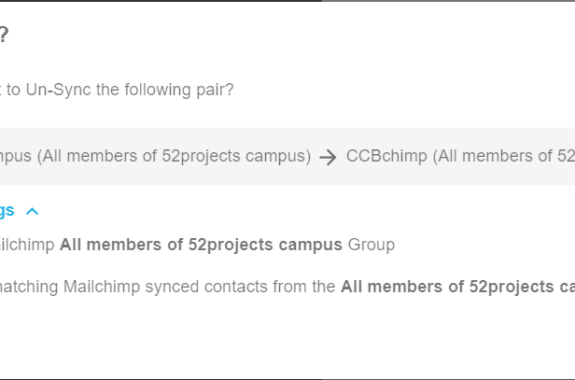575x380 pixels.
Task: Click the question mark ending the dialog title
Action: tap(4, 35)
